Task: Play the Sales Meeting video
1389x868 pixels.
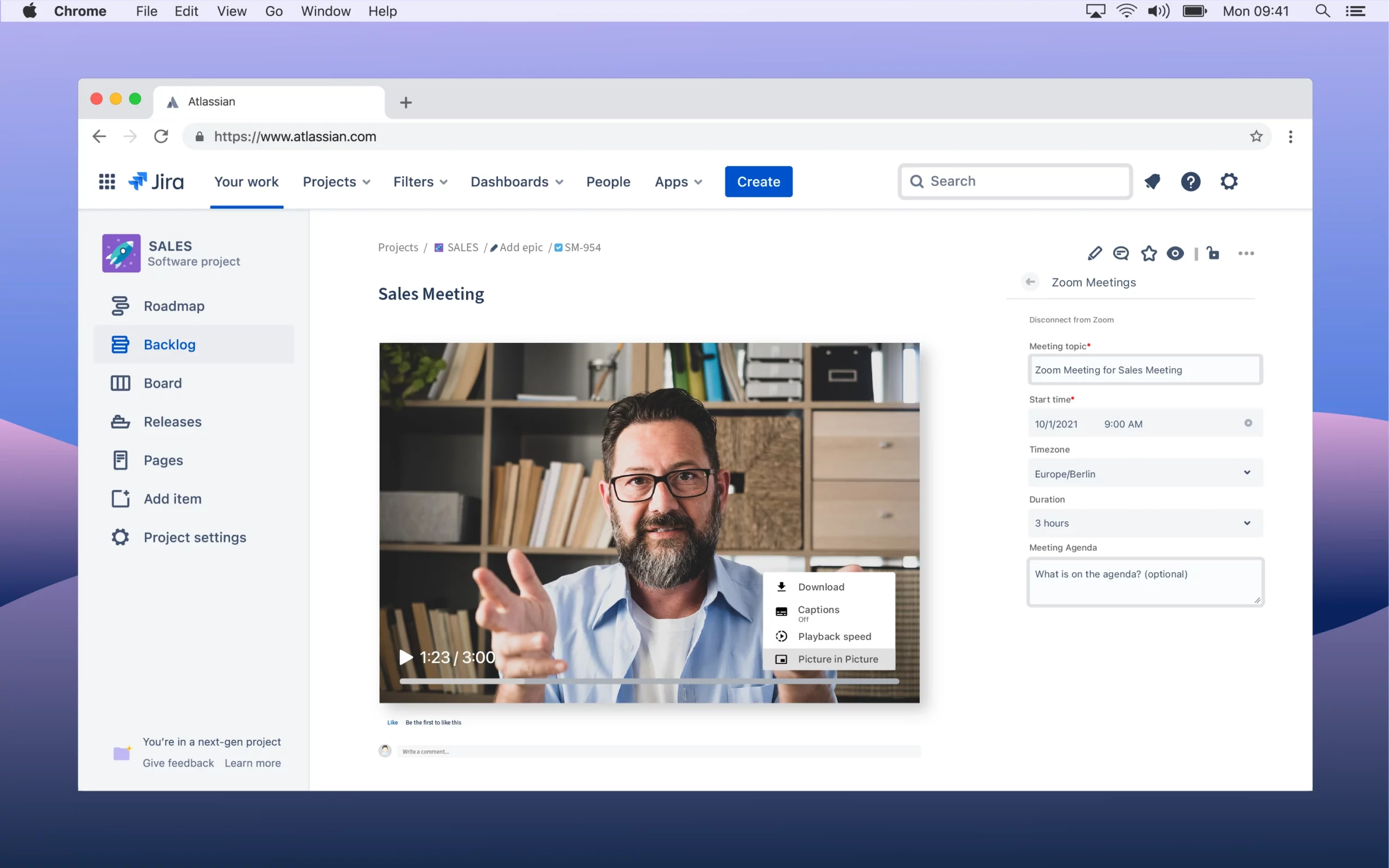Action: pos(406,658)
